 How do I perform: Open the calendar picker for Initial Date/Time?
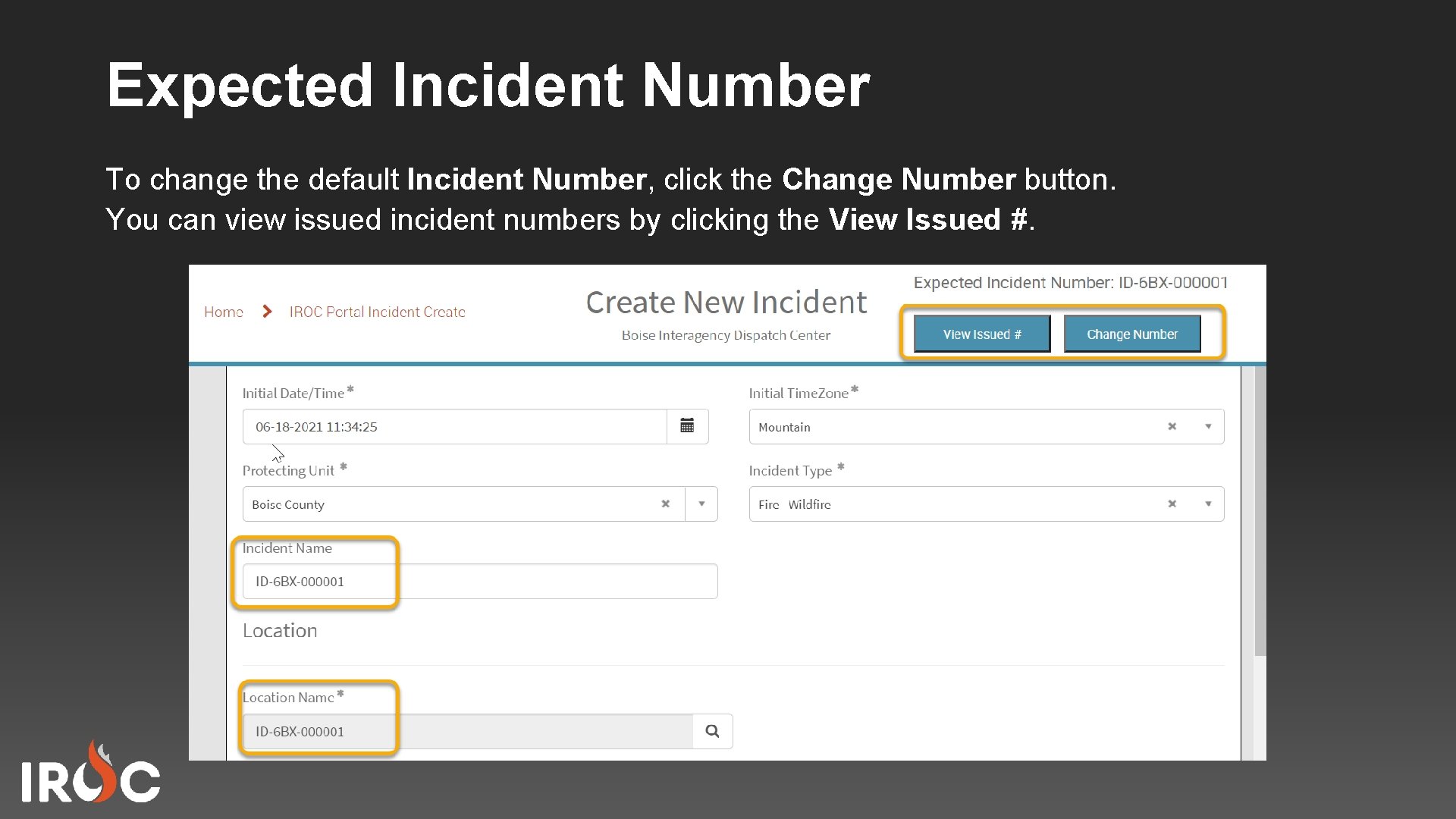tap(687, 426)
